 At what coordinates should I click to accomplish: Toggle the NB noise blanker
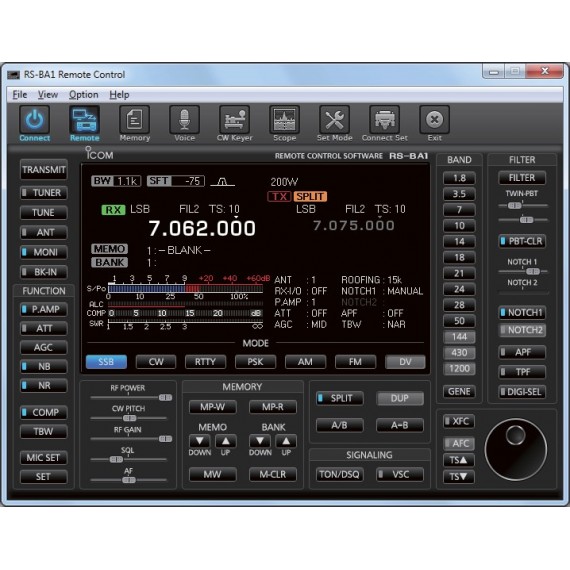tap(44, 366)
